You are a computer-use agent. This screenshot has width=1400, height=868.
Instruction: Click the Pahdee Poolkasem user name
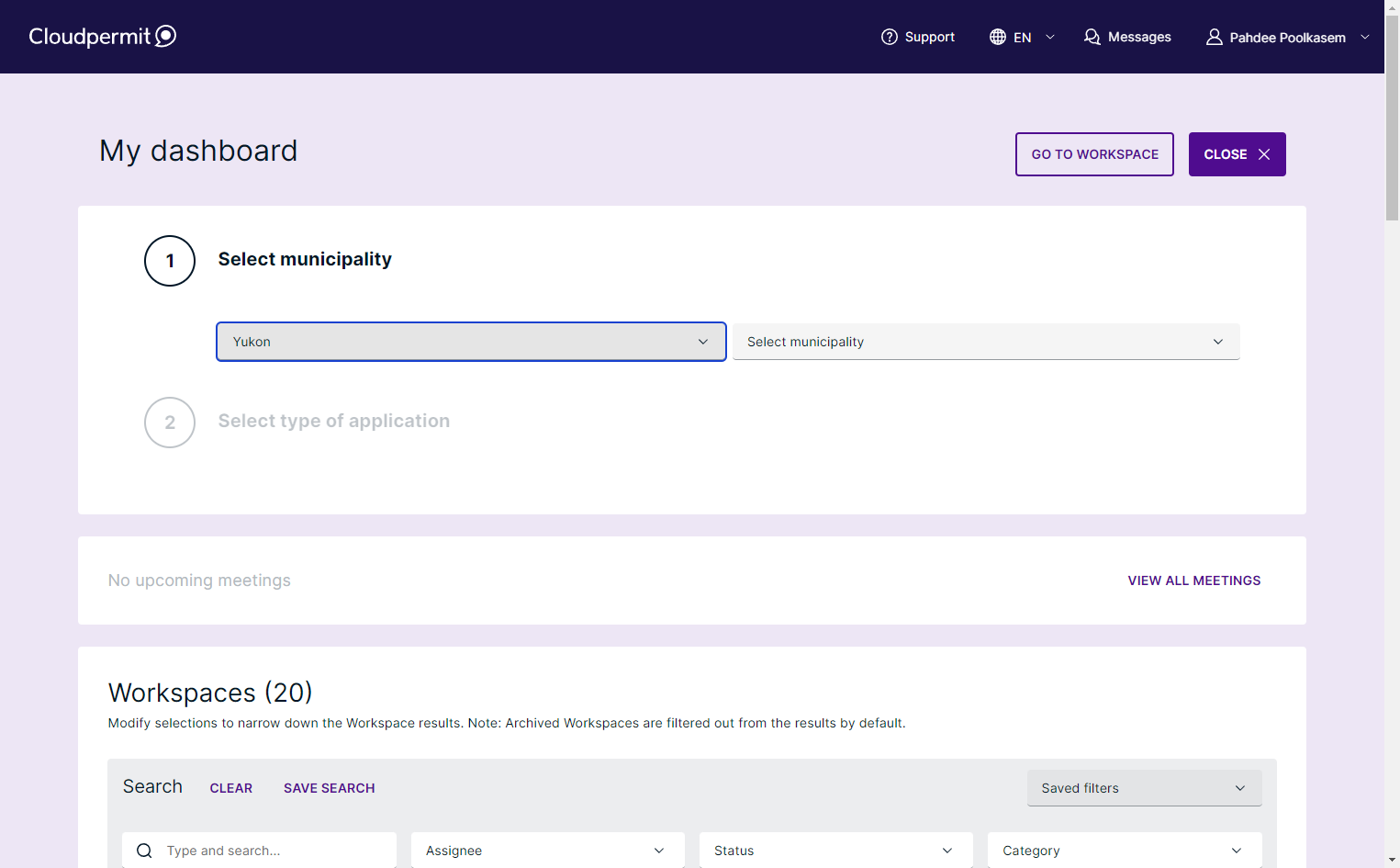(x=1287, y=38)
